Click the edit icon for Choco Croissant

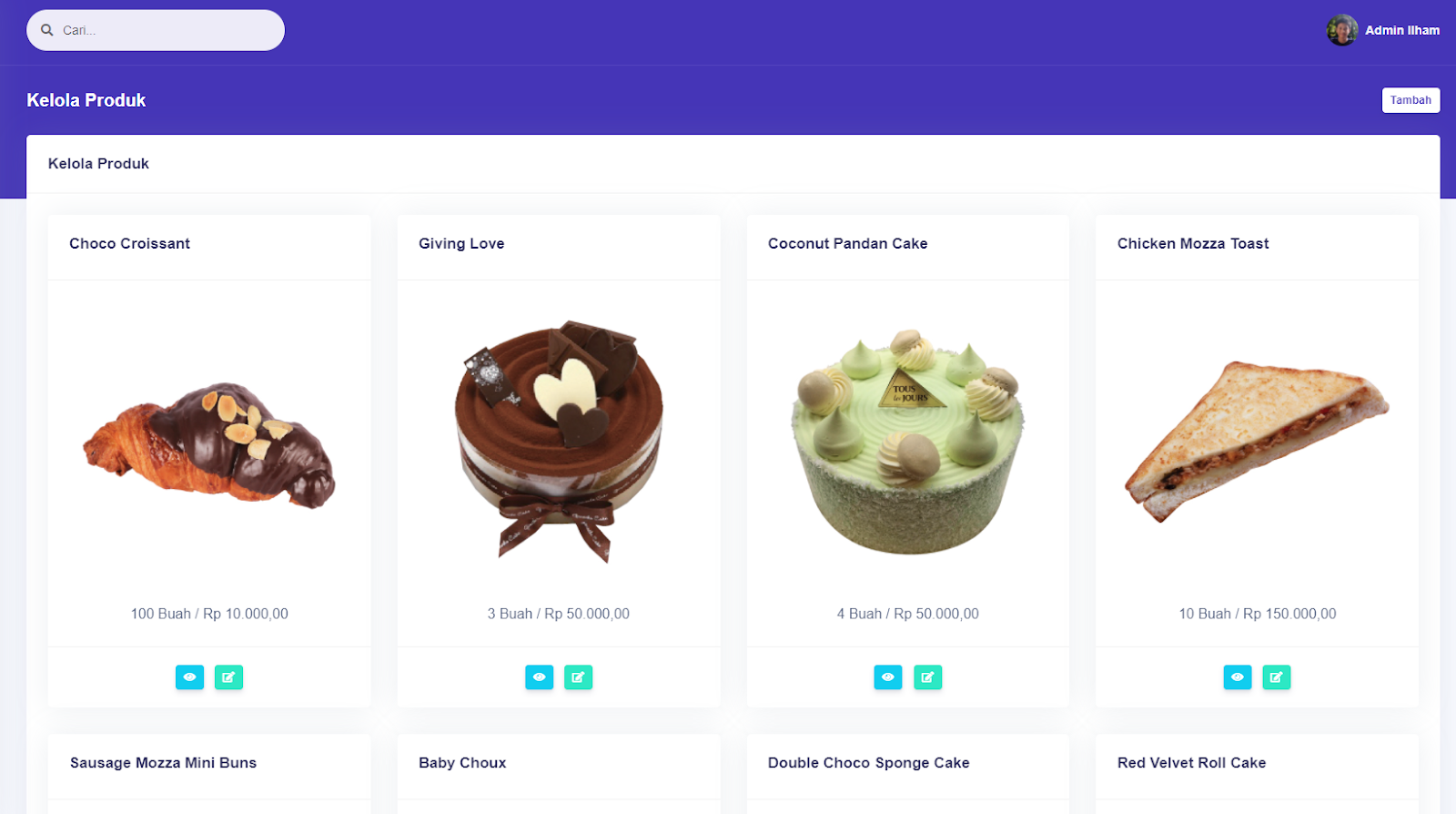point(228,677)
